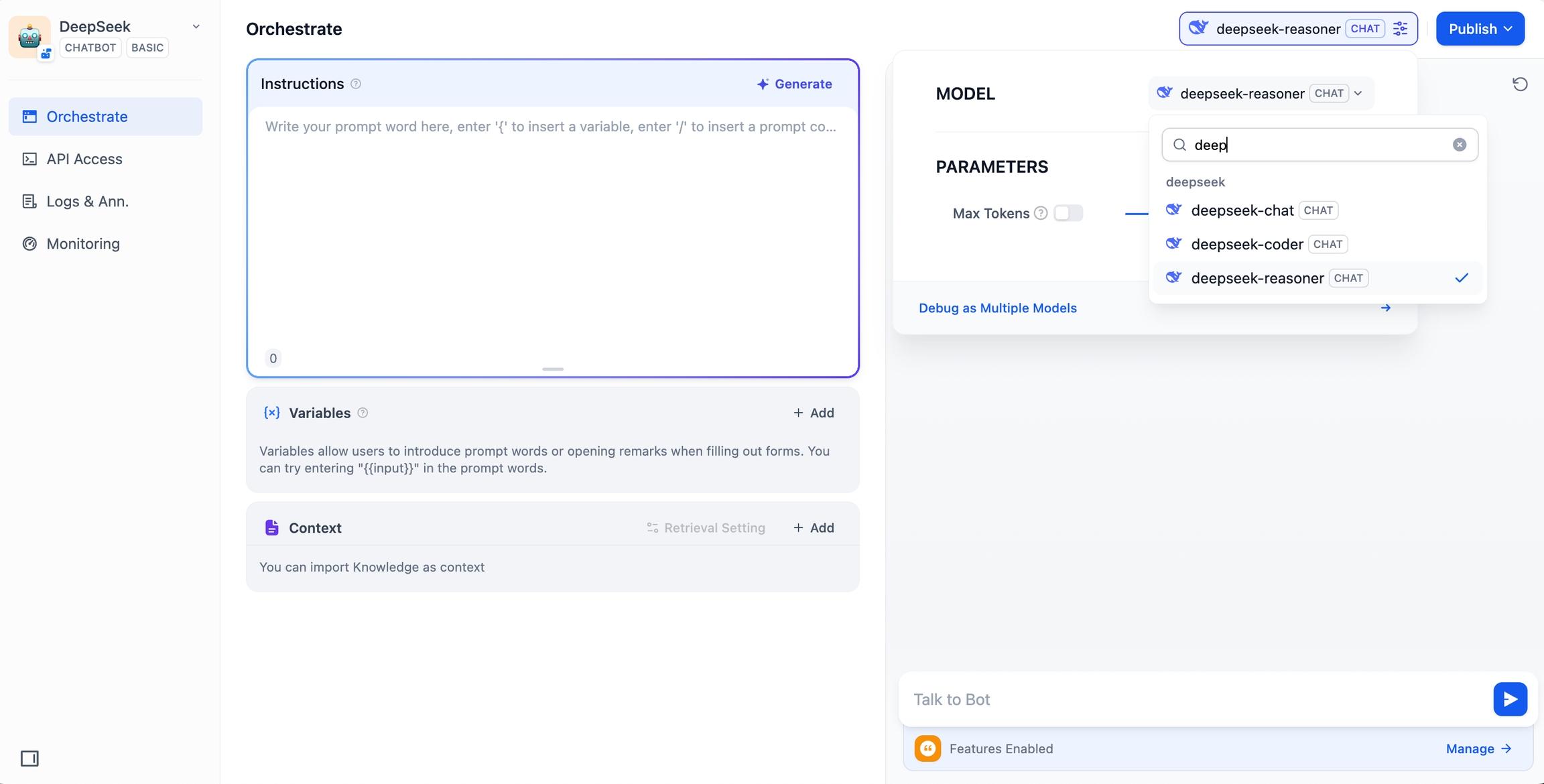
Task: Click the Max Tokens help icon
Action: [1040, 213]
